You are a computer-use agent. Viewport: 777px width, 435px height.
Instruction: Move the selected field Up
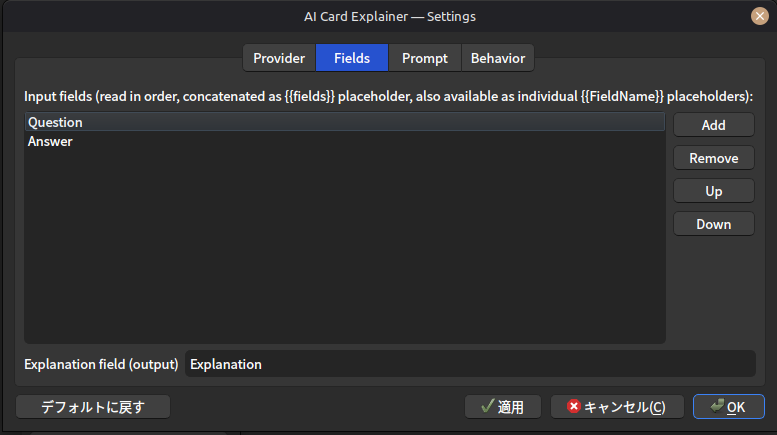[713, 191]
